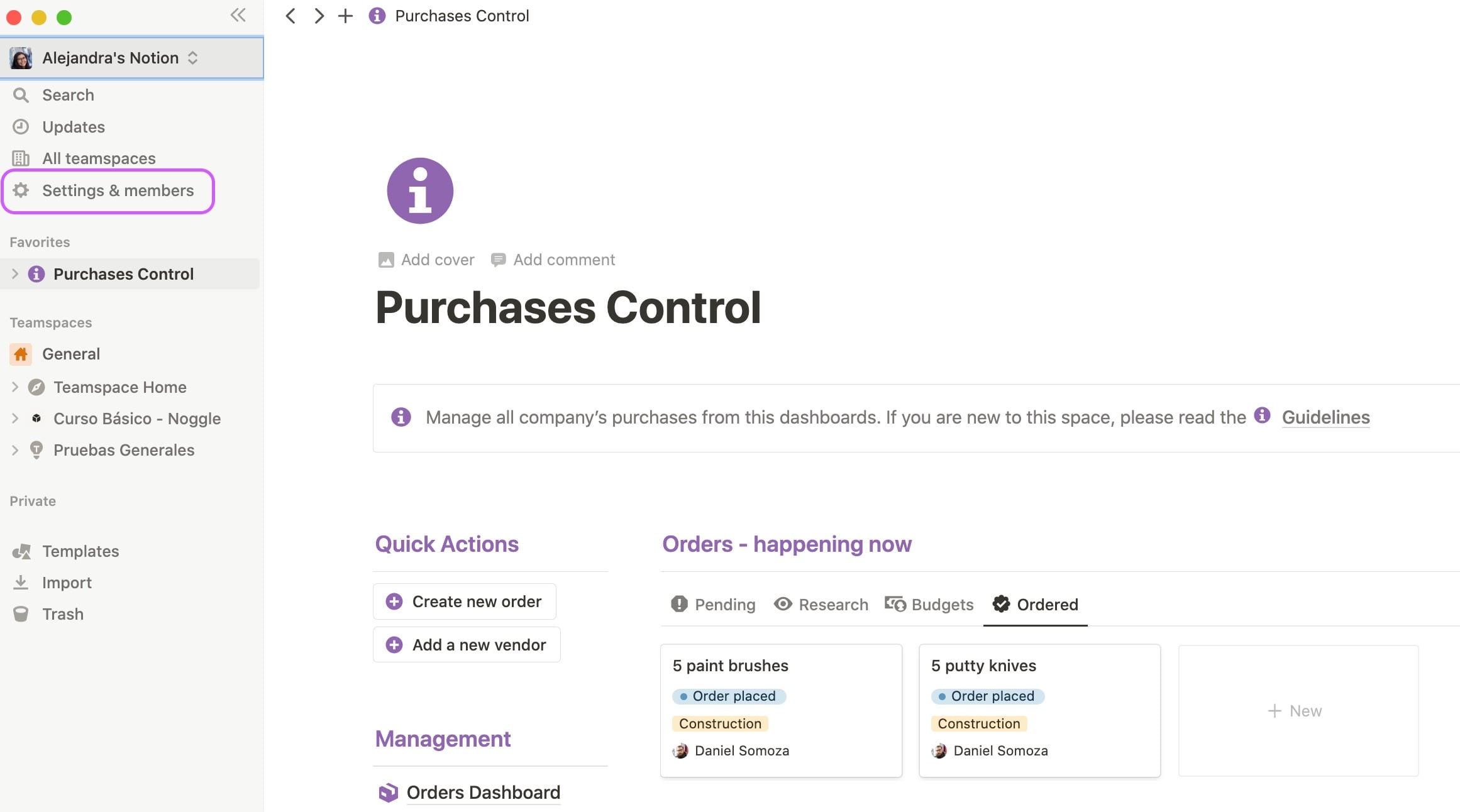This screenshot has height=812, width=1460.
Task: Open Settings & members
Action: 118,190
